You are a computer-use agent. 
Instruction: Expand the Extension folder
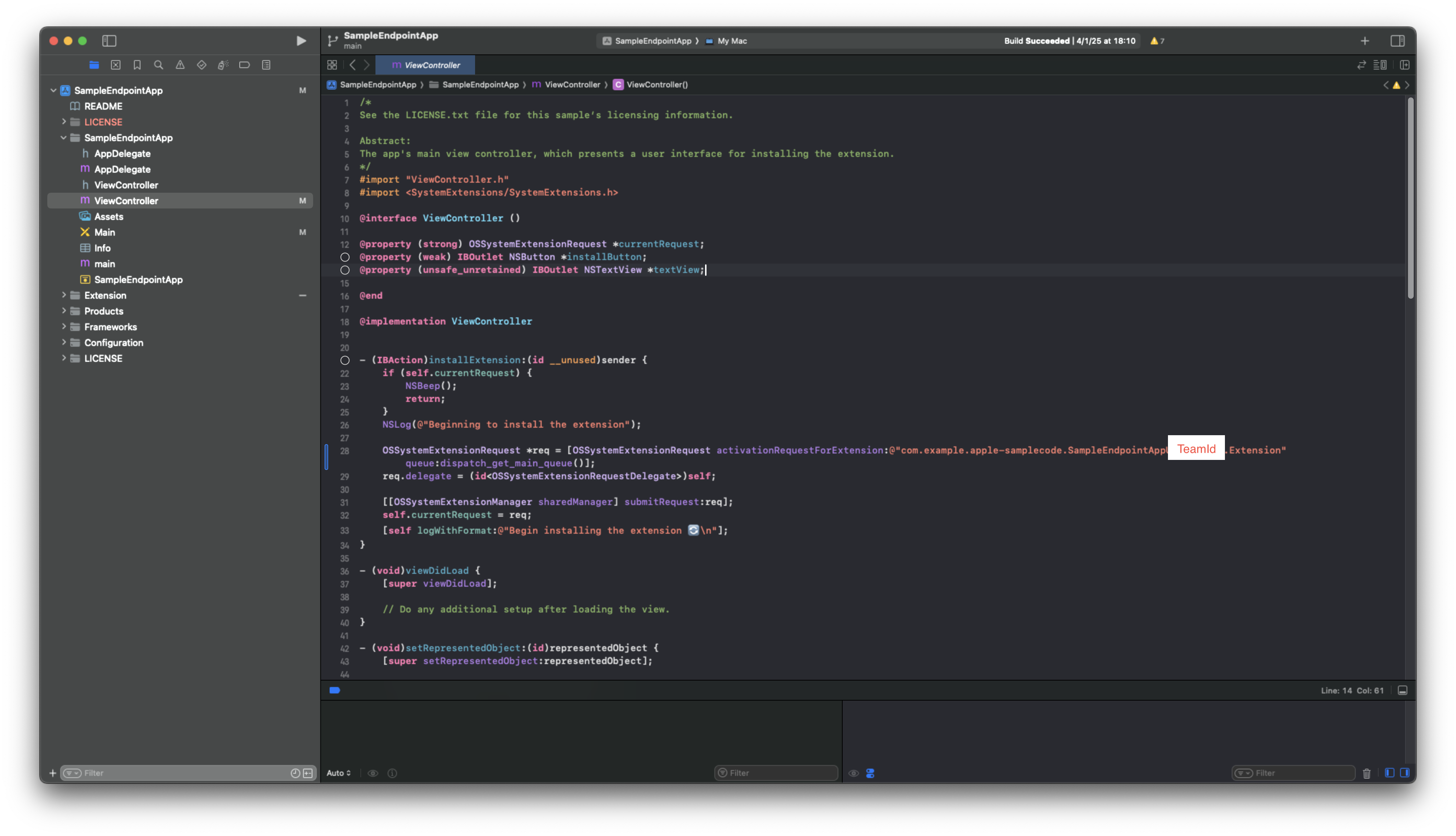tap(64, 295)
